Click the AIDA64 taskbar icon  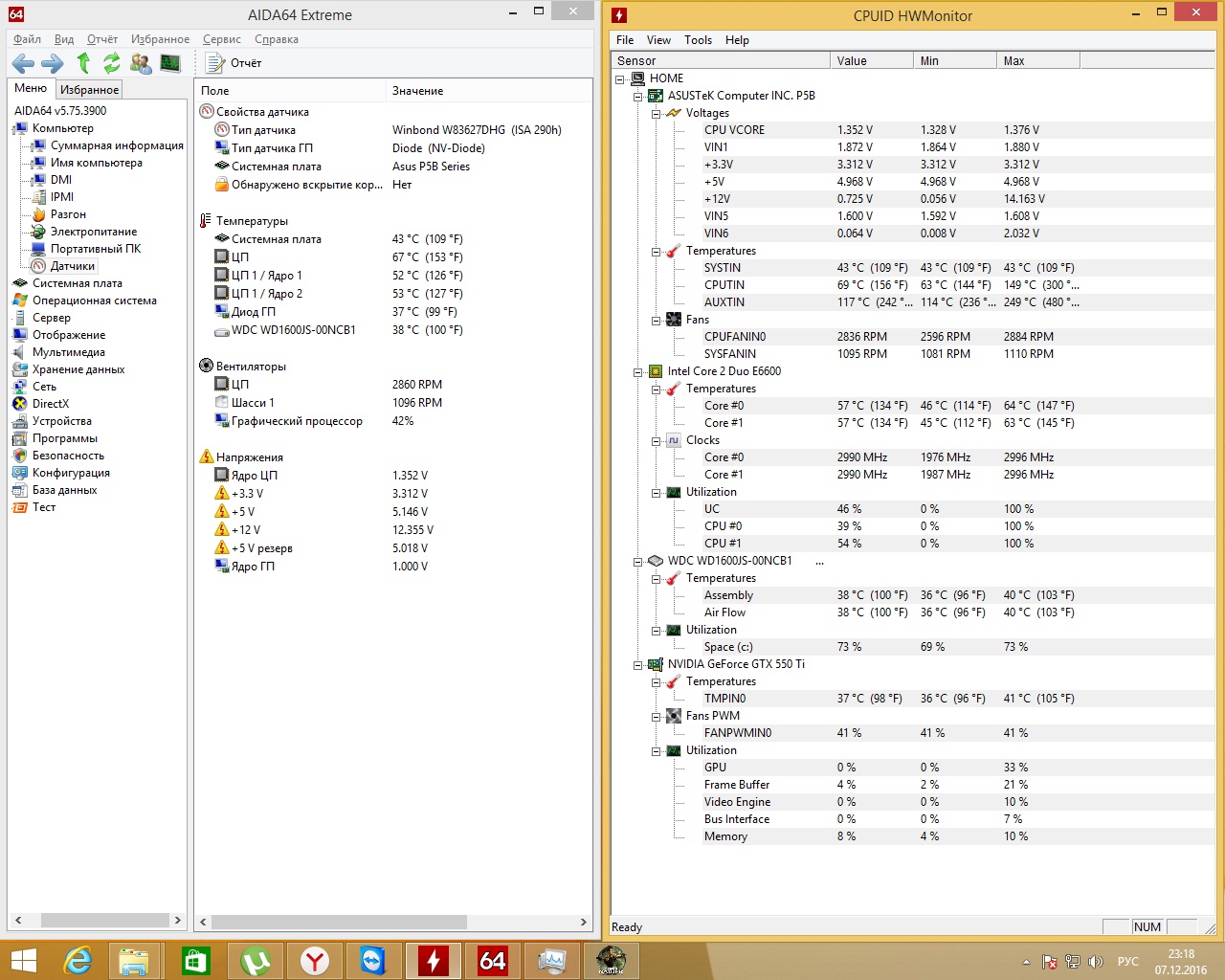point(493,961)
